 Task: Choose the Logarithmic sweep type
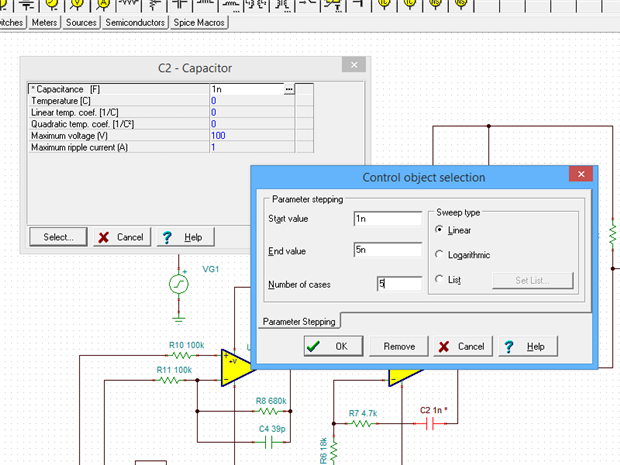[441, 255]
